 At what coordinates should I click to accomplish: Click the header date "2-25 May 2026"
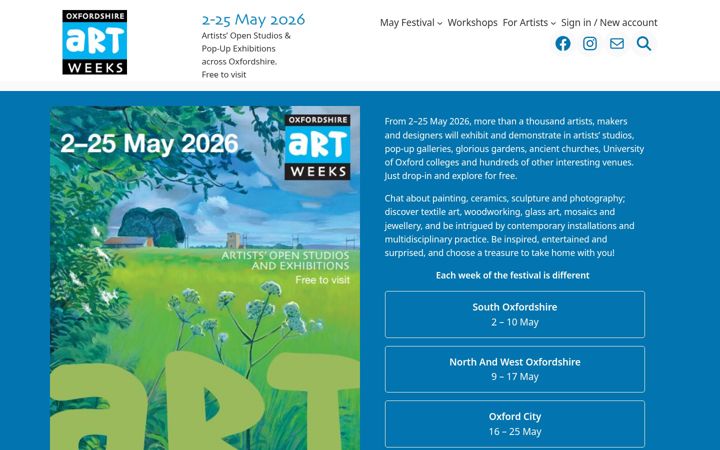[x=253, y=20]
